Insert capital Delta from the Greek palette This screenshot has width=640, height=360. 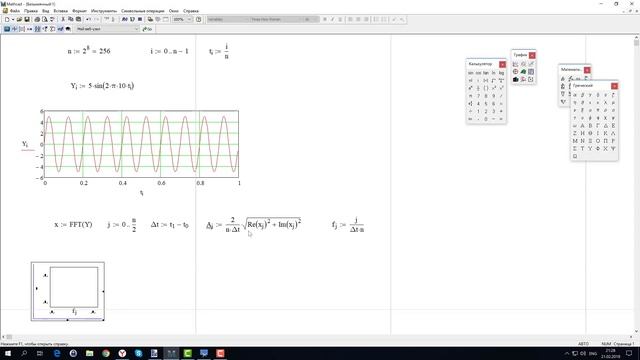pyautogui.click(x=605, y=126)
